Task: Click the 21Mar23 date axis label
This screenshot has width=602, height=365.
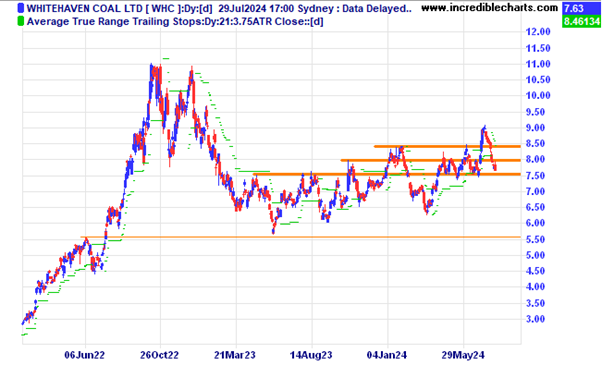Action: (x=235, y=355)
